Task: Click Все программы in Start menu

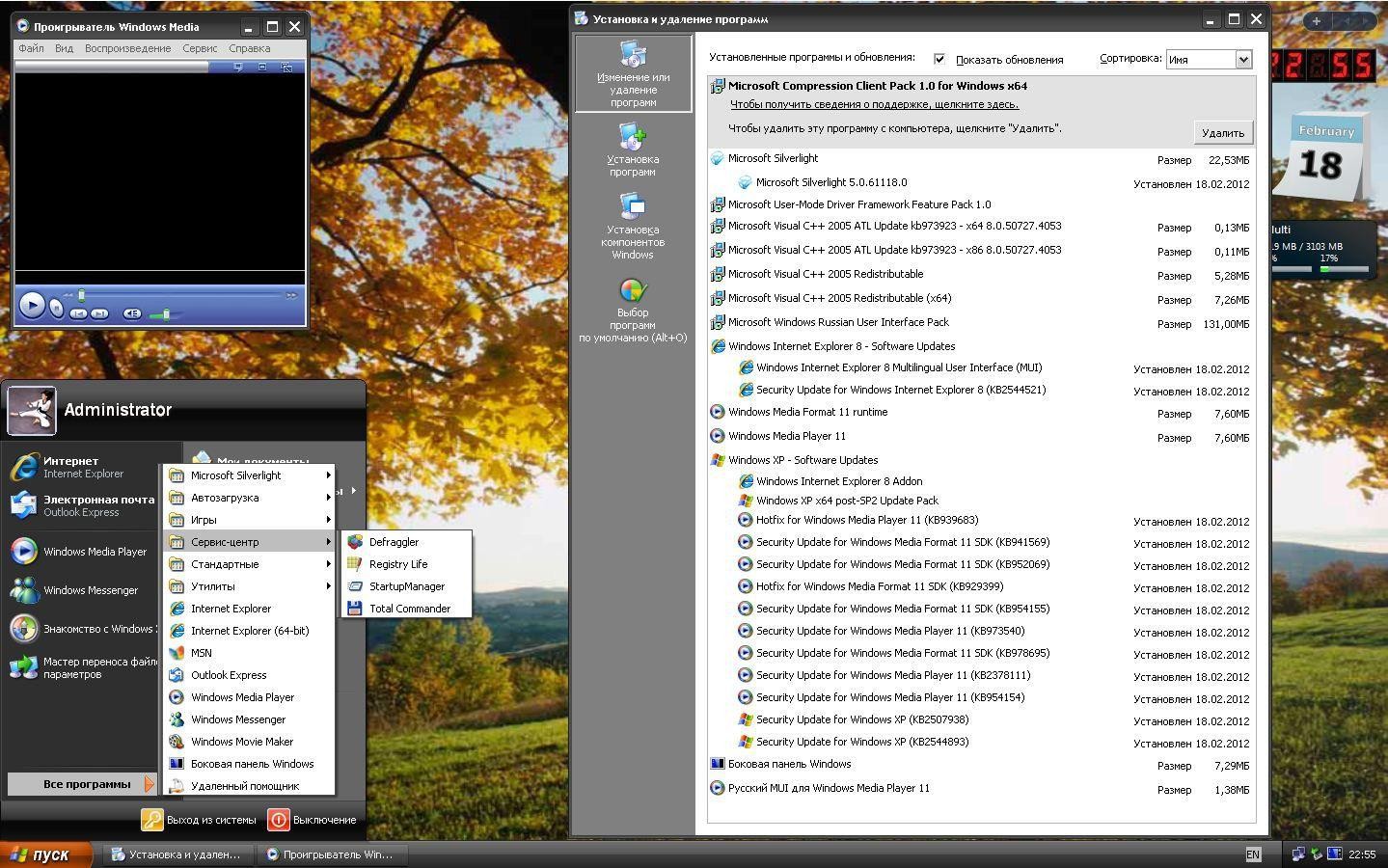Action: tap(82, 784)
